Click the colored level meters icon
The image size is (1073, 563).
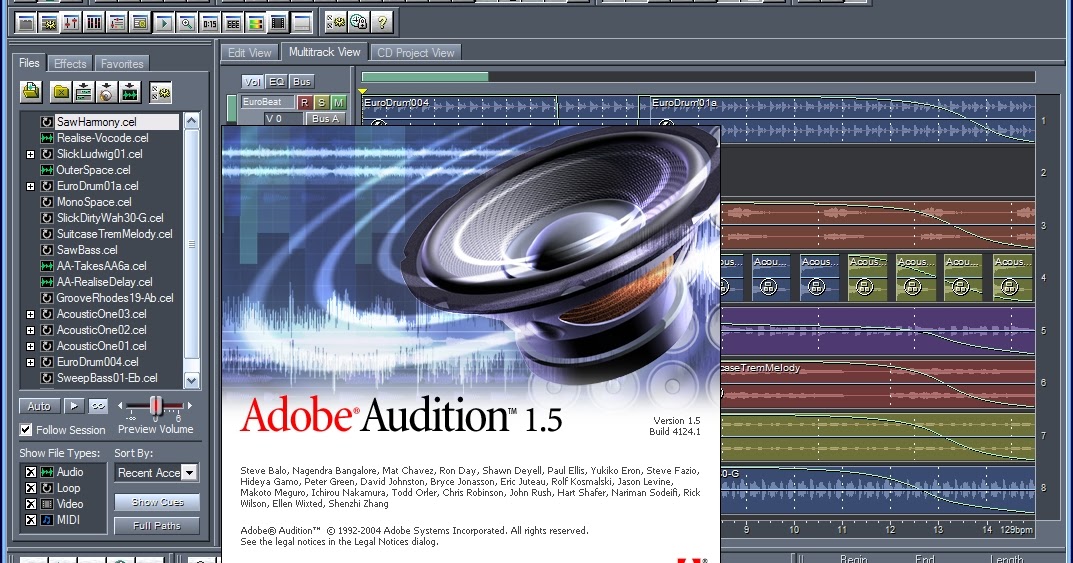255,24
